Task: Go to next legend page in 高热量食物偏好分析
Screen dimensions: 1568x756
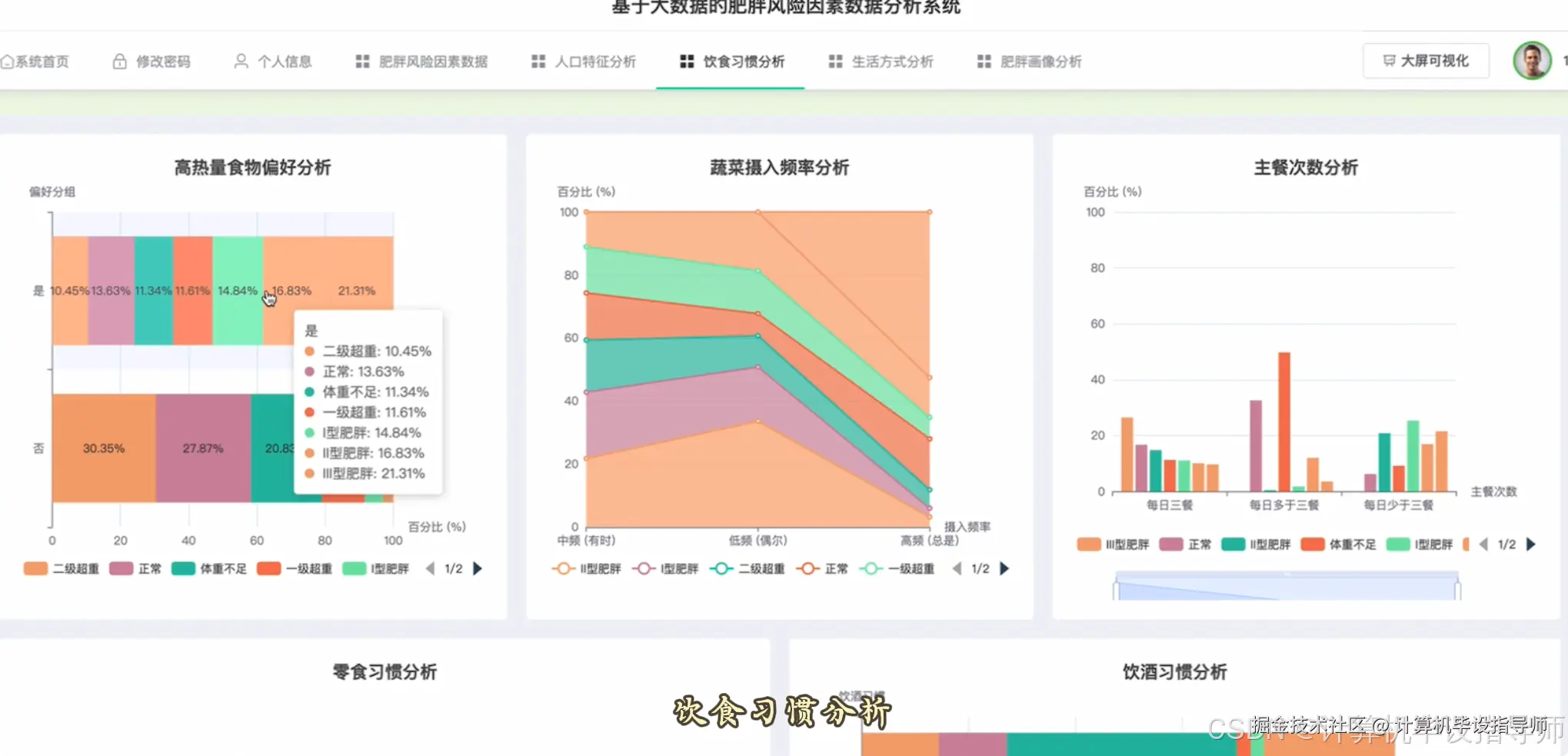Action: pyautogui.click(x=478, y=568)
